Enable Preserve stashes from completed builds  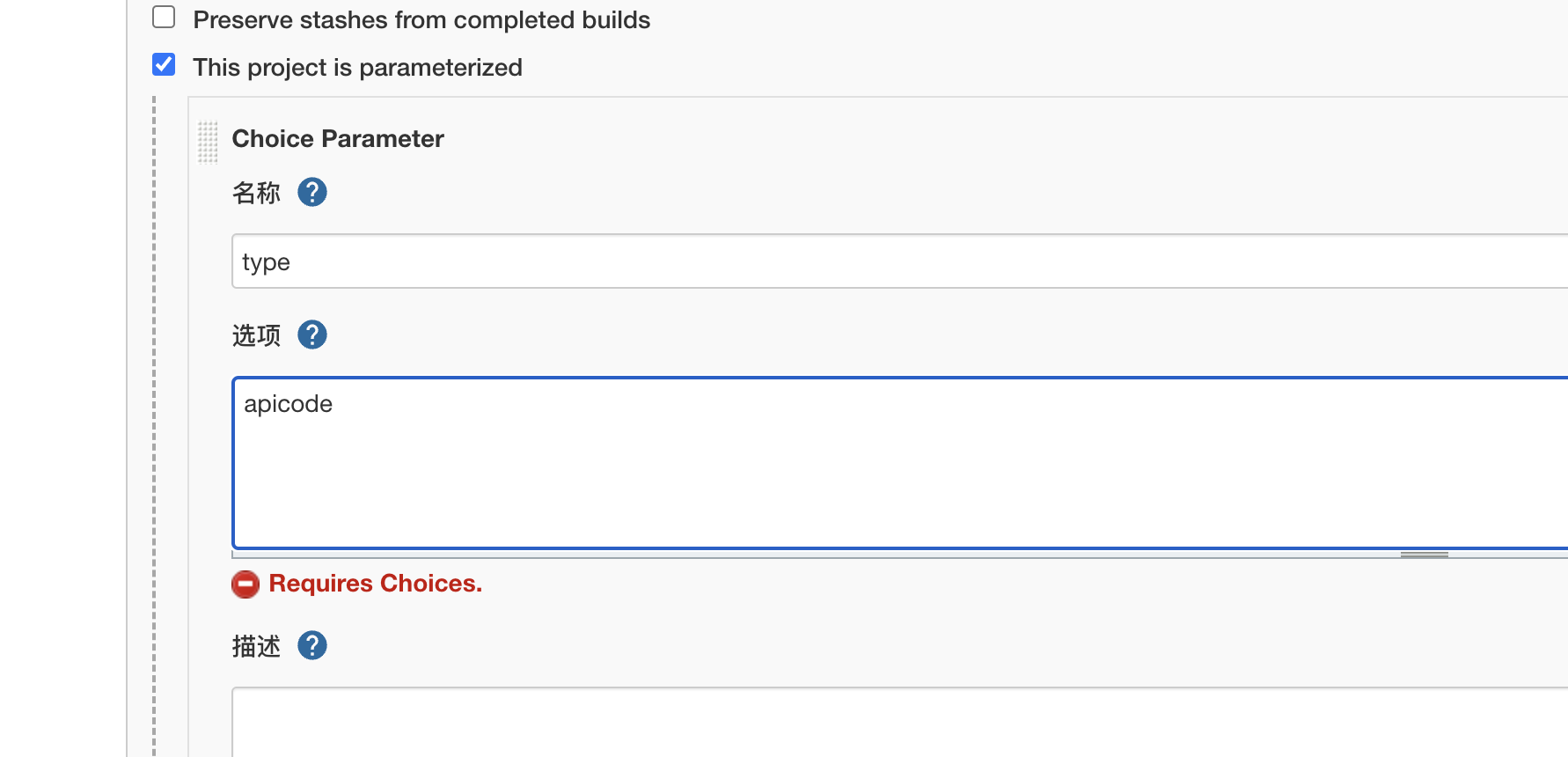pos(164,16)
